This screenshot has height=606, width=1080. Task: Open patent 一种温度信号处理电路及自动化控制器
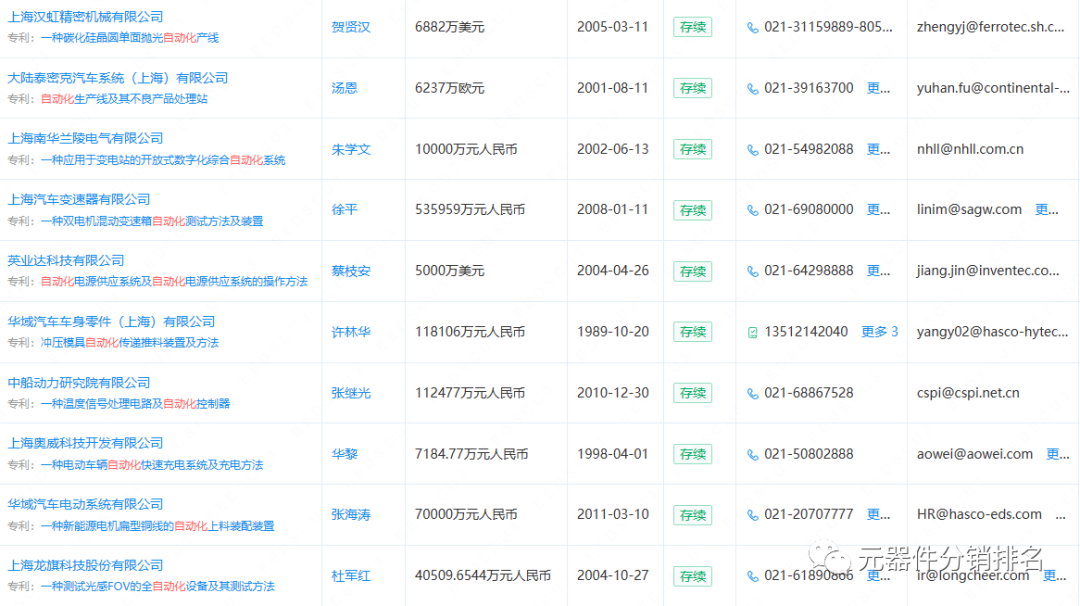pyautogui.click(x=135, y=404)
